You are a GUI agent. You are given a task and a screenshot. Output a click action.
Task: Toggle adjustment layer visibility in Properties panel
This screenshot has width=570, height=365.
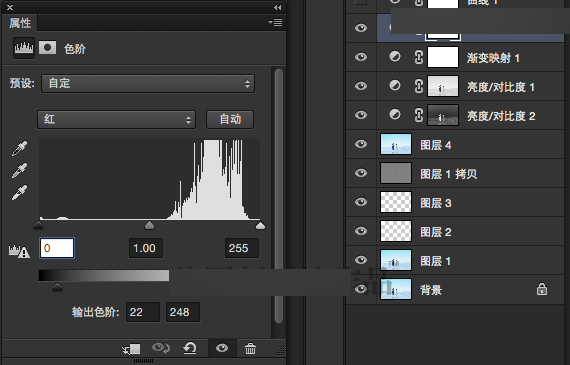coord(222,348)
